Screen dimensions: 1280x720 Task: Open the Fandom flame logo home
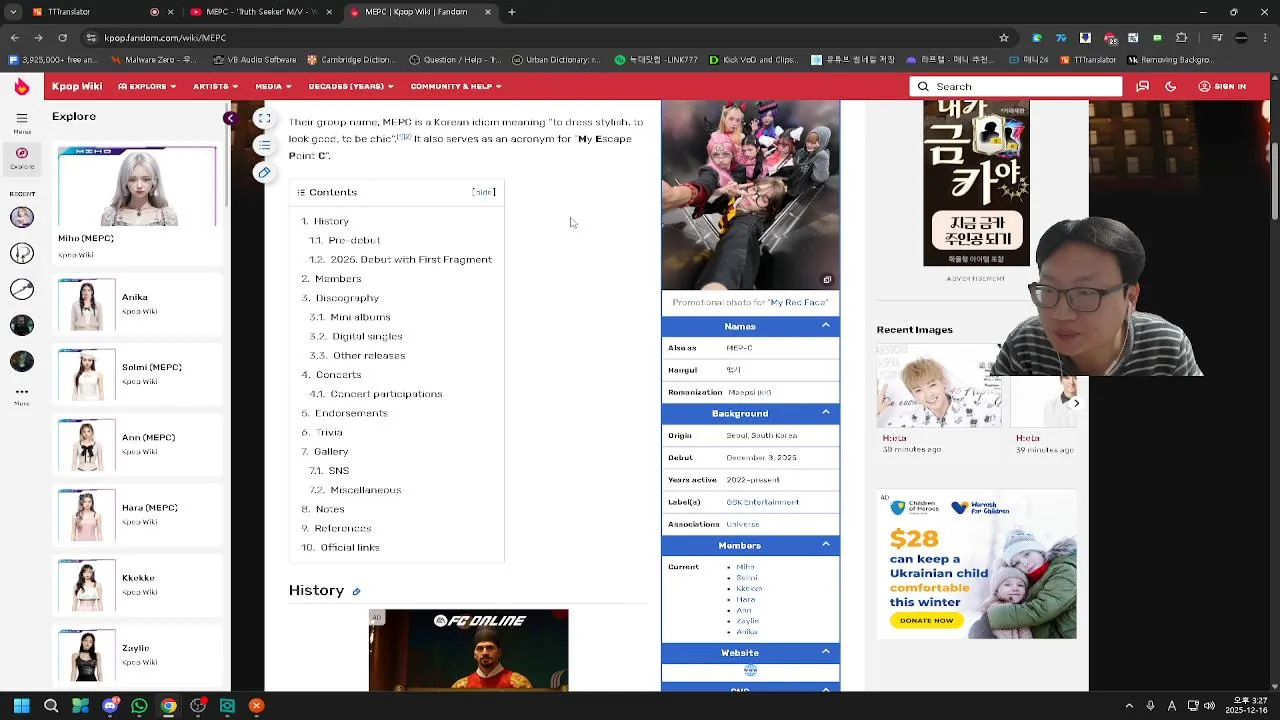click(x=21, y=86)
